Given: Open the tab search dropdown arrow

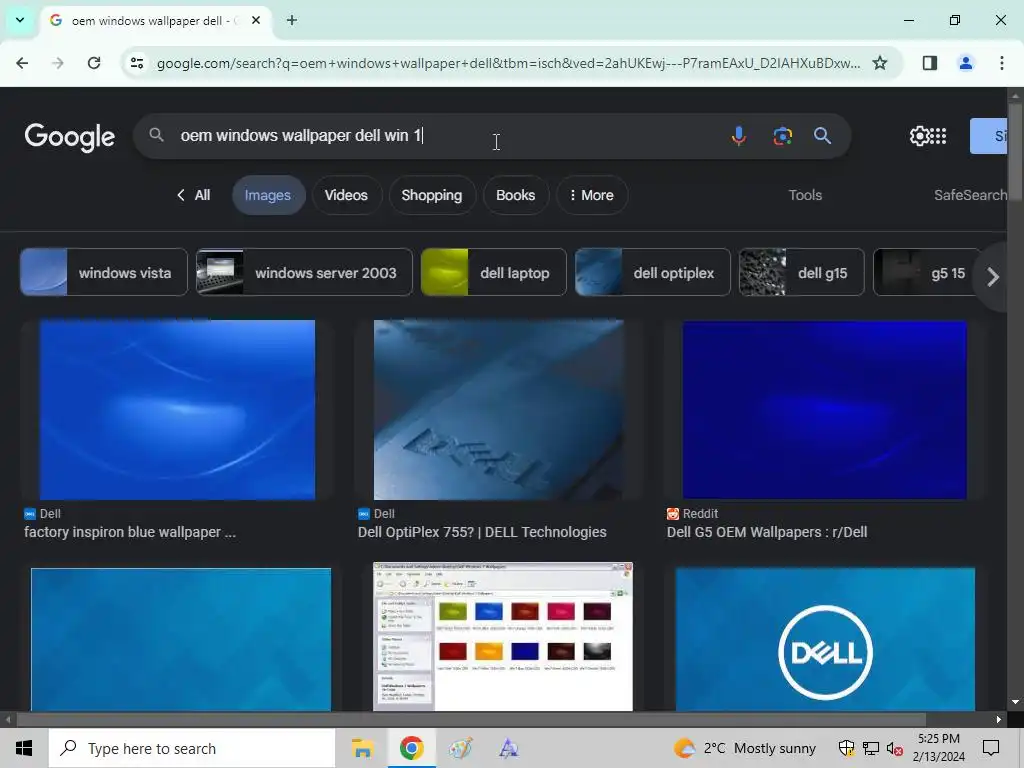Looking at the screenshot, I should click(20, 20).
